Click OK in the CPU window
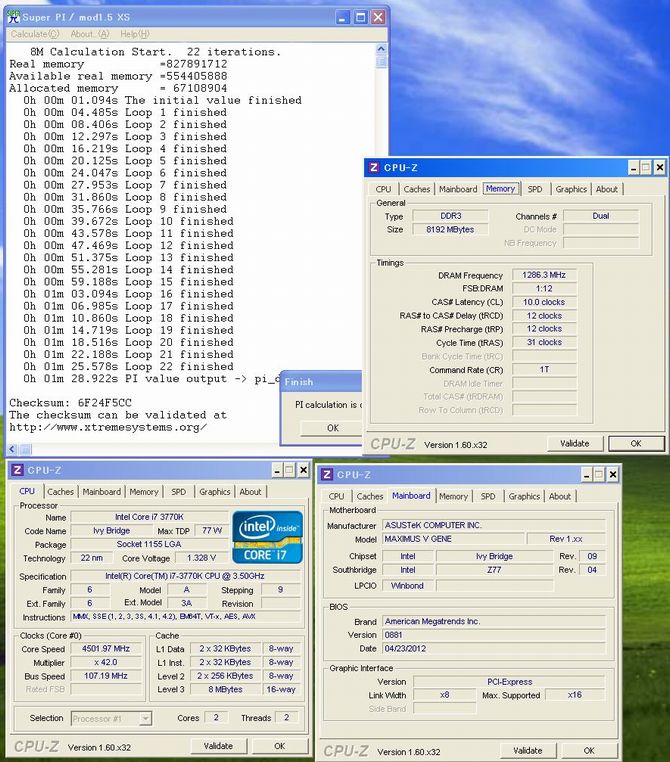This screenshot has height=762, width=670. click(279, 746)
